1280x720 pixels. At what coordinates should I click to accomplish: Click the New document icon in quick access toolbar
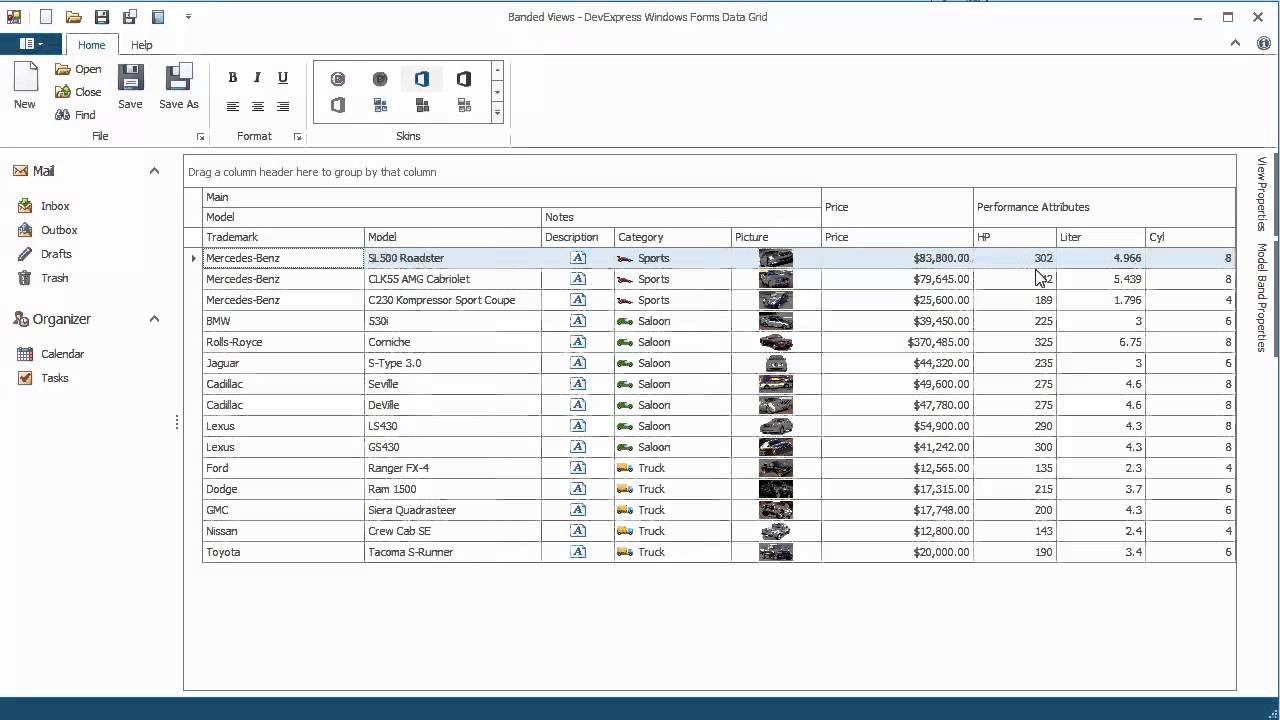pyautogui.click(x=45, y=17)
